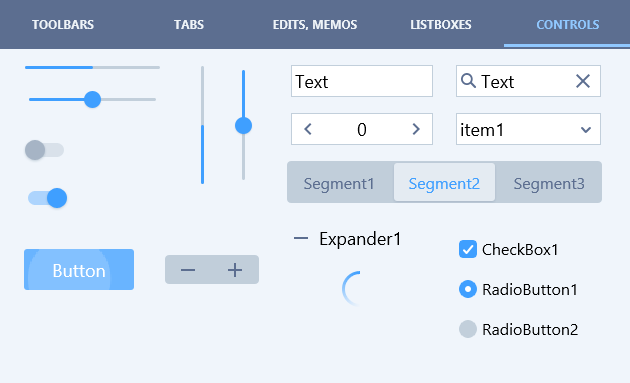Click the vertical slider thumb
Viewport: 630px width, 383px height.
point(243,126)
